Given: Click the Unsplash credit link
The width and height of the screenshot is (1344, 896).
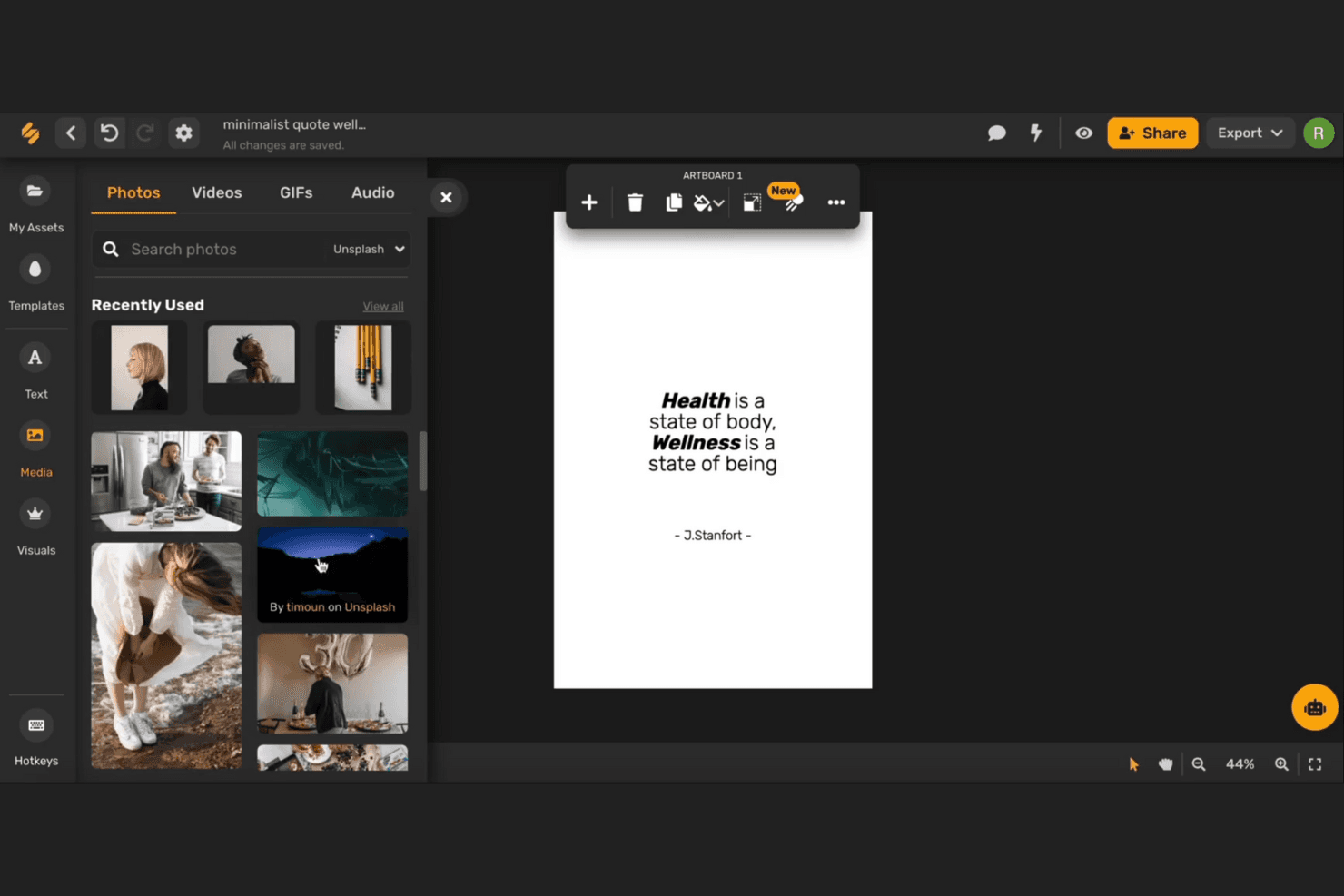Looking at the screenshot, I should pyautogui.click(x=370, y=607).
